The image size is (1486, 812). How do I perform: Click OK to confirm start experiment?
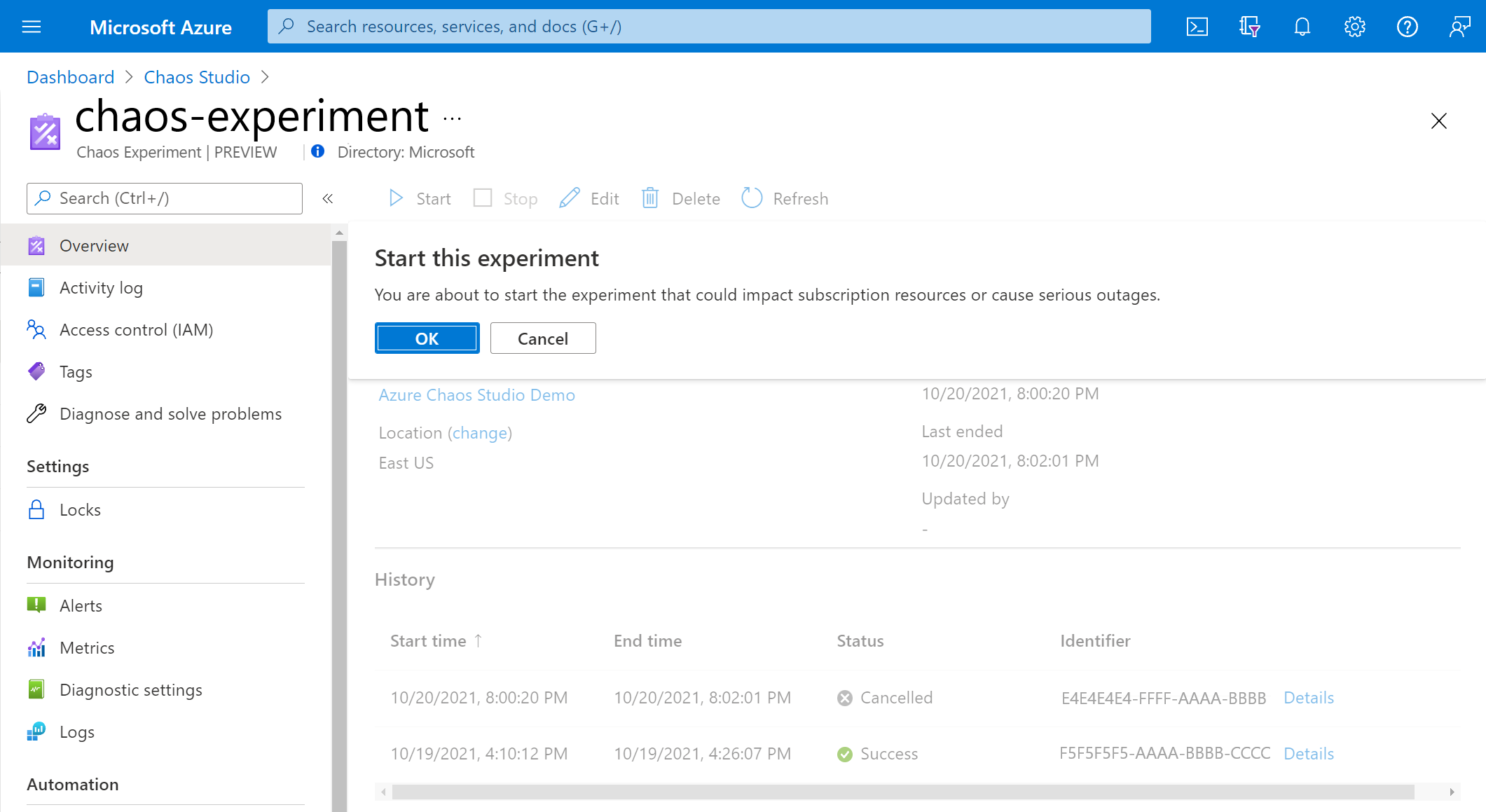[x=426, y=338]
